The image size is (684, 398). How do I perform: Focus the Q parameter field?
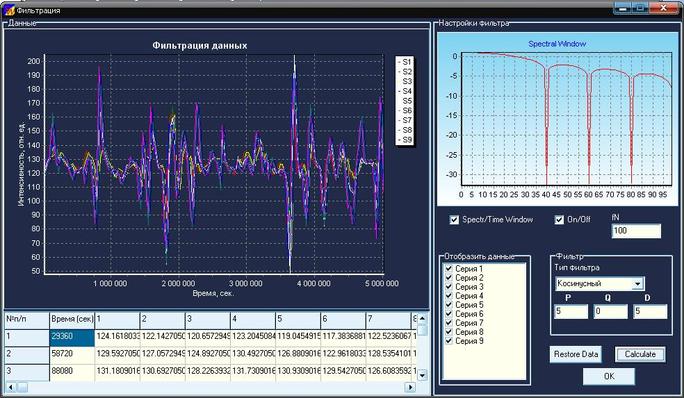611,312
